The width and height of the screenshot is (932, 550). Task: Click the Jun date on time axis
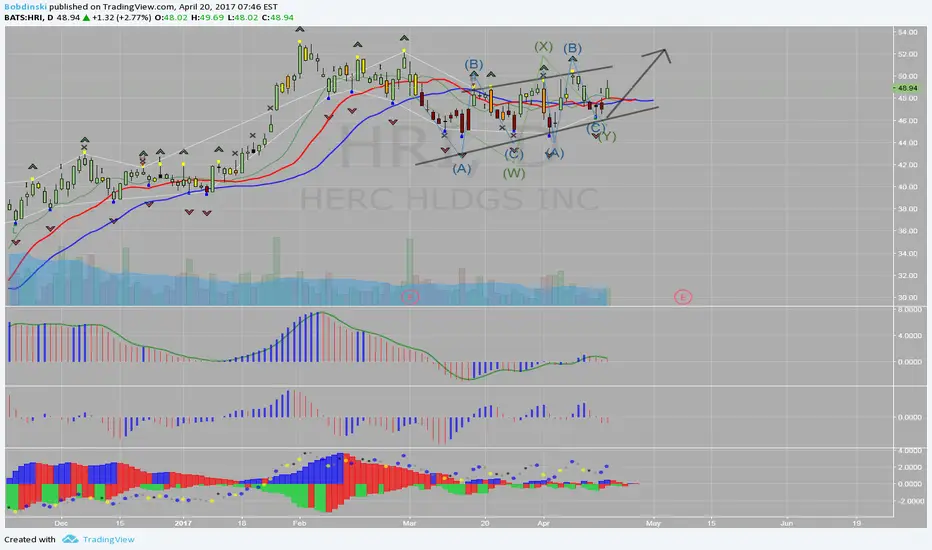coord(786,523)
